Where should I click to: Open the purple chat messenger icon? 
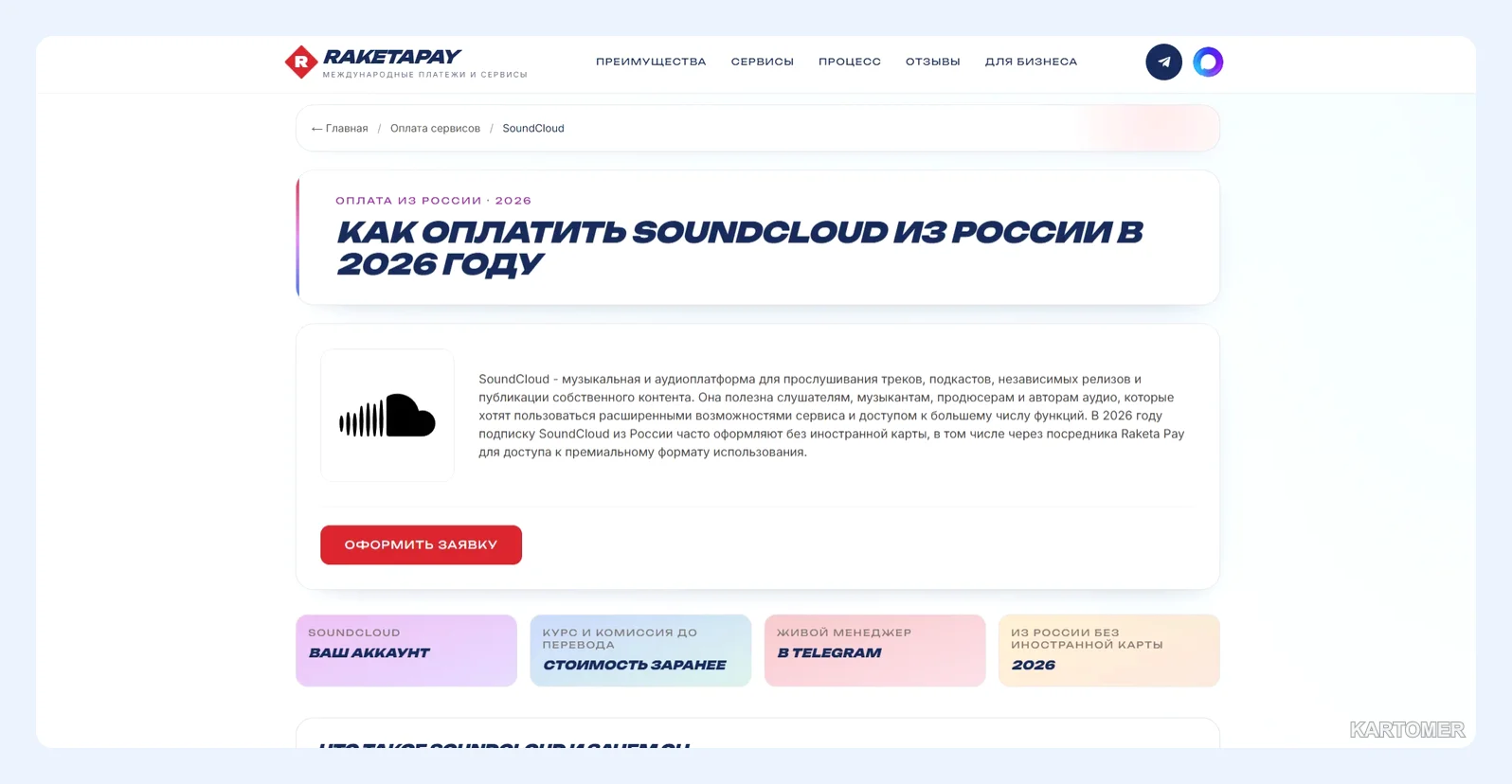tap(1208, 62)
